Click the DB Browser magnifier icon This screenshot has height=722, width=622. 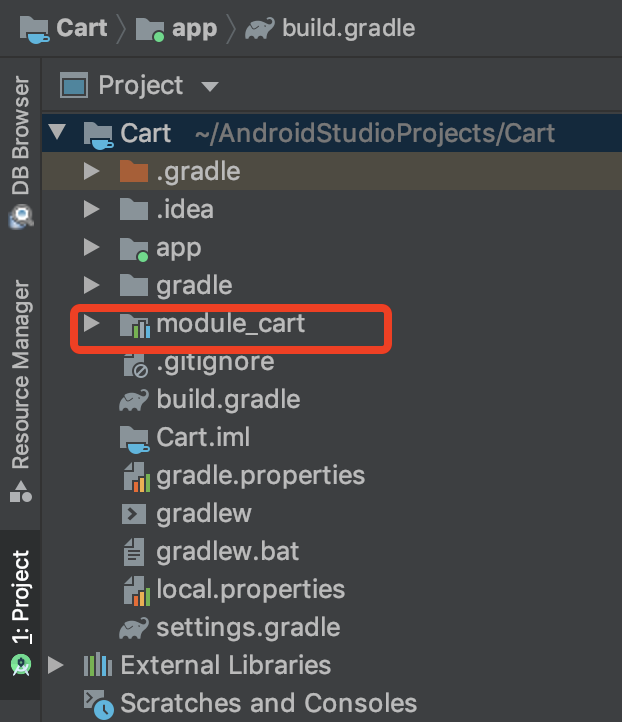[21, 217]
